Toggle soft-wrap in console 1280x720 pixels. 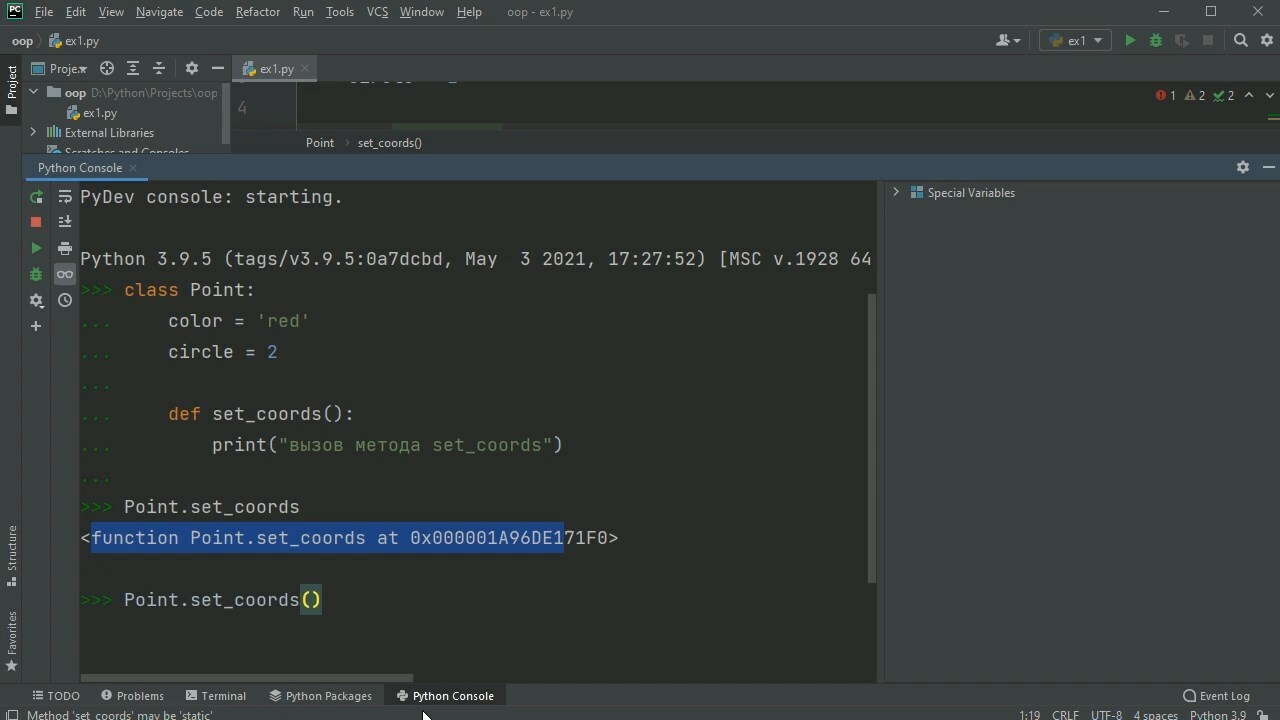(x=65, y=197)
